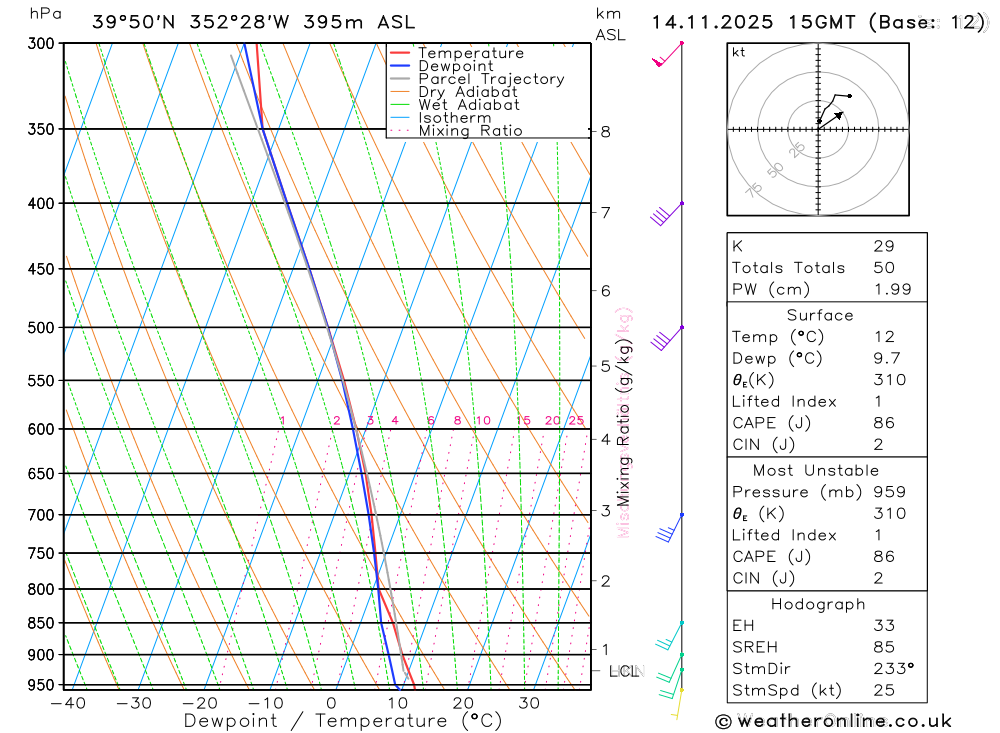The image size is (1000, 733).
Task: Click the weatheronline.co.uk copyright link
Action: 834,722
